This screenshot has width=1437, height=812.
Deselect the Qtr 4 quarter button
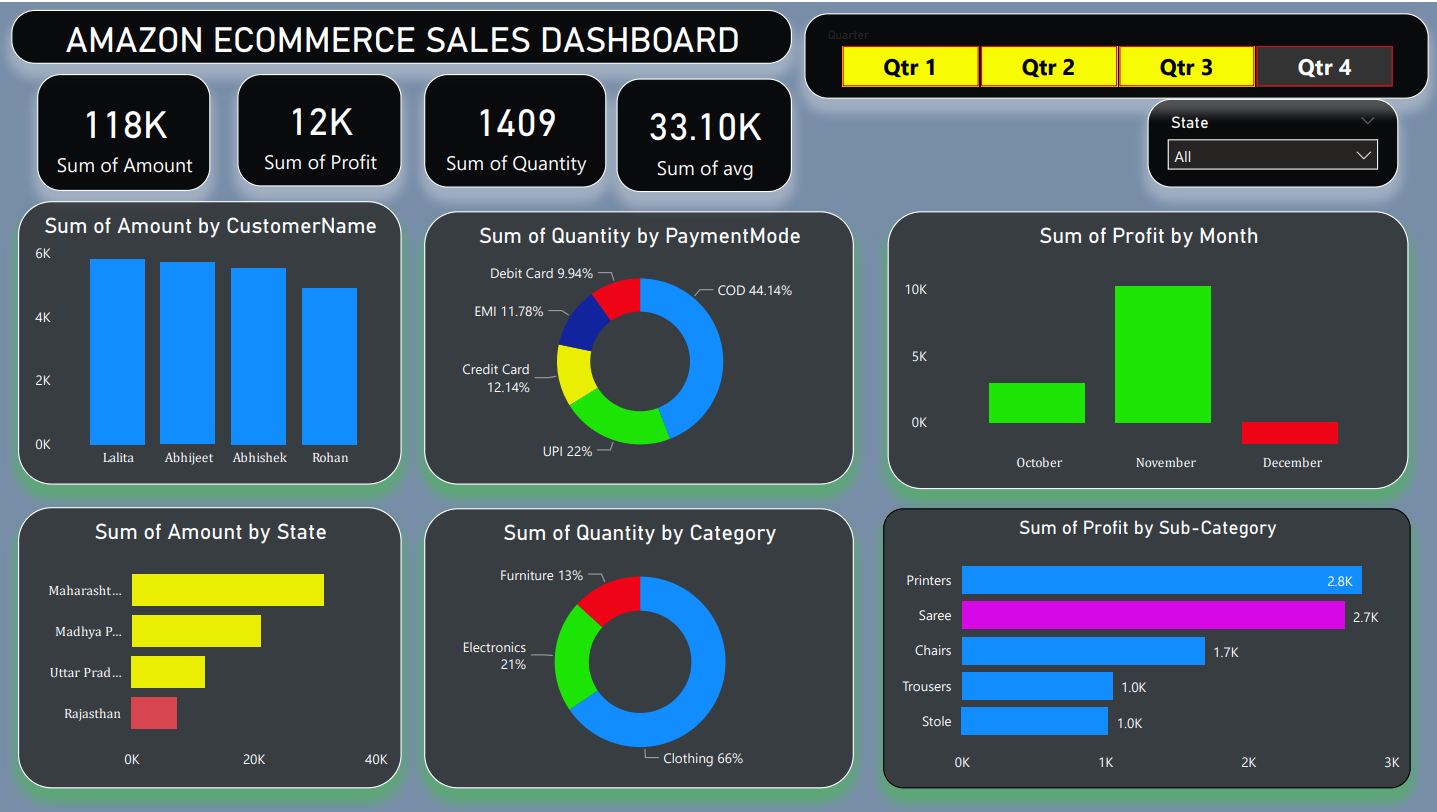1323,66
